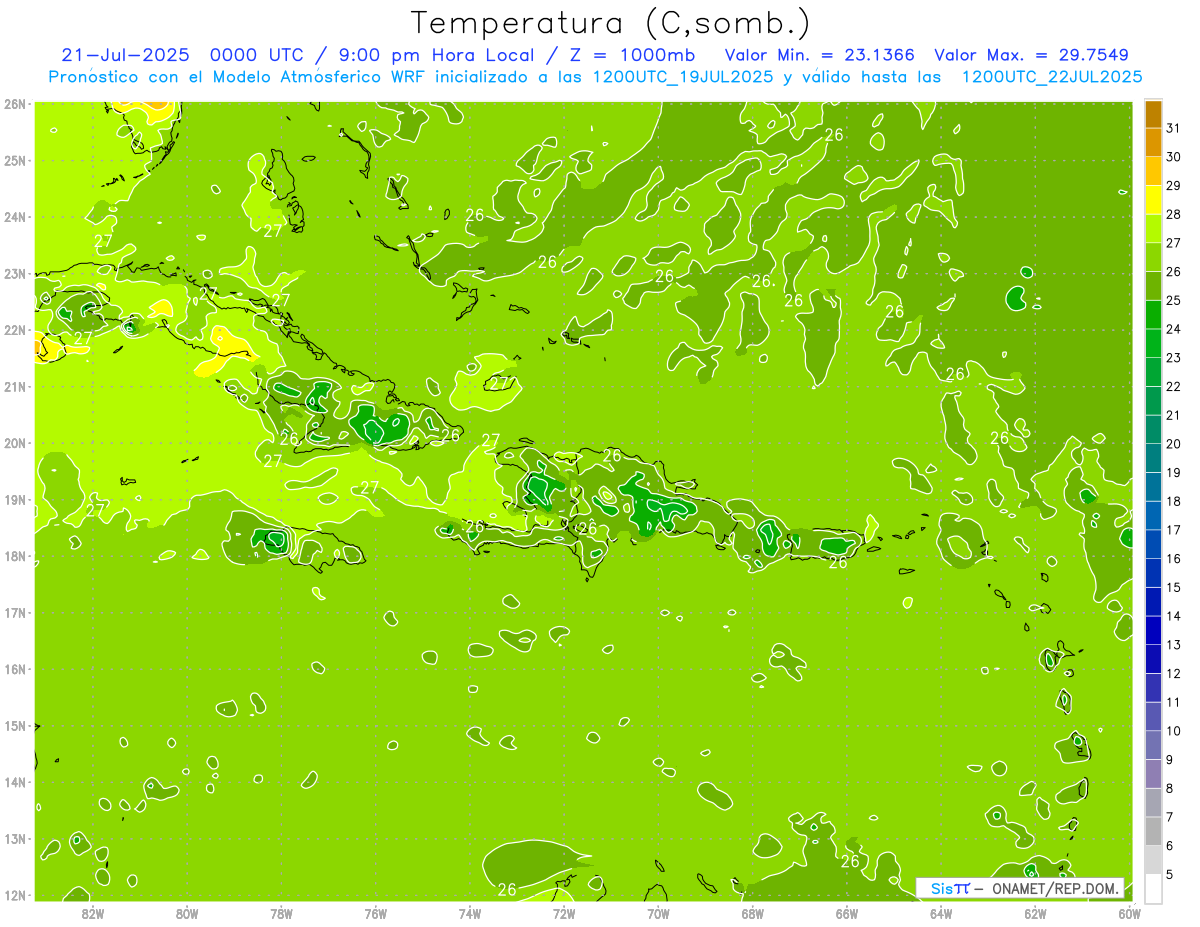The image size is (1200, 927).
Task: Click the '76W' longitude label
Action: pyautogui.click(x=376, y=913)
